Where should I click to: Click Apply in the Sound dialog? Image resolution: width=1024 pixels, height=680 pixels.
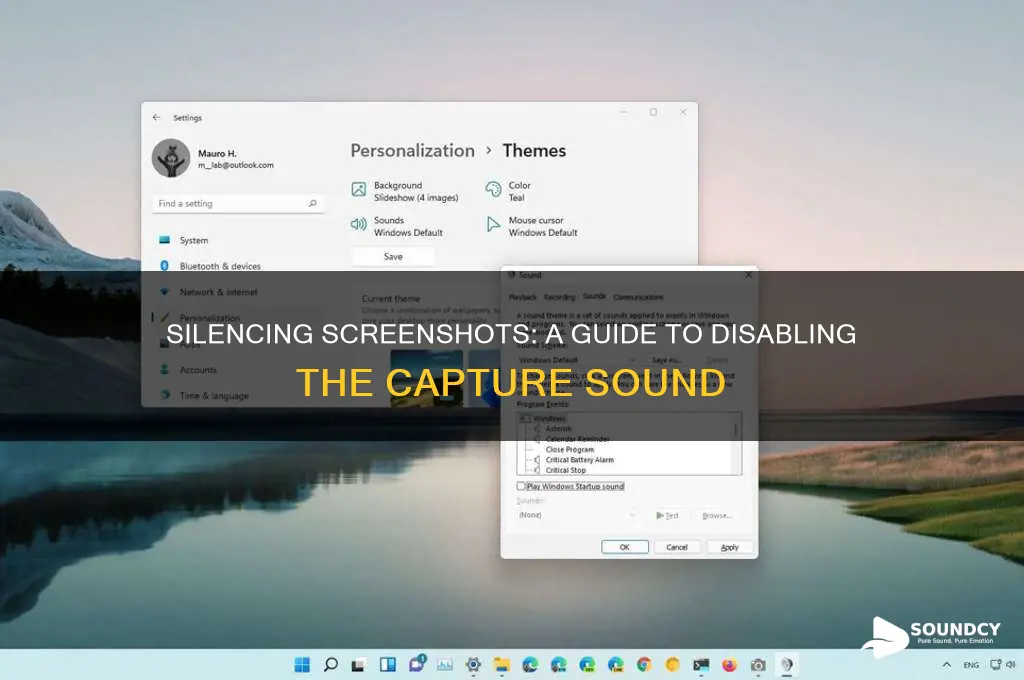tap(729, 547)
